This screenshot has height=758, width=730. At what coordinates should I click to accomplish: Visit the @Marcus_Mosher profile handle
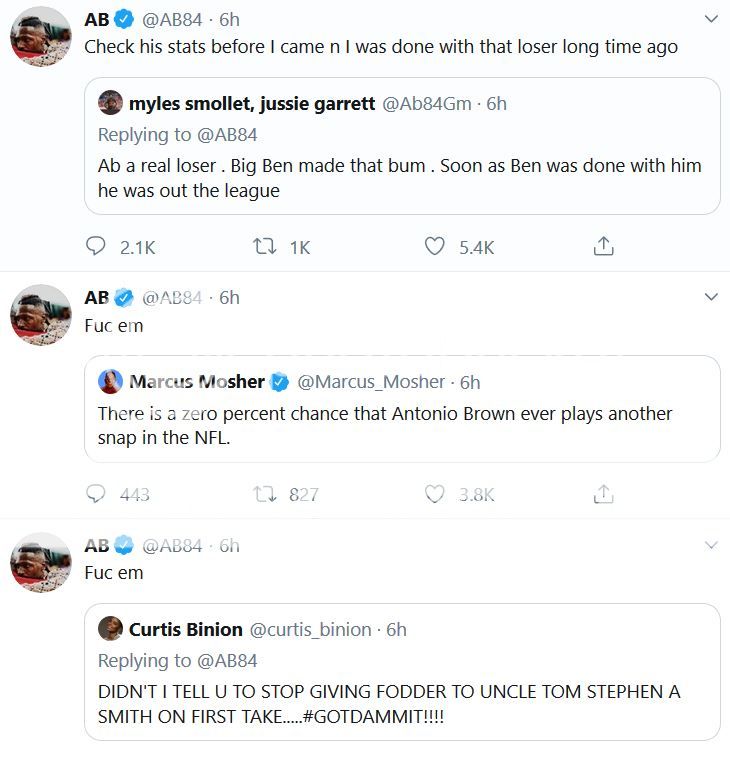pos(371,381)
